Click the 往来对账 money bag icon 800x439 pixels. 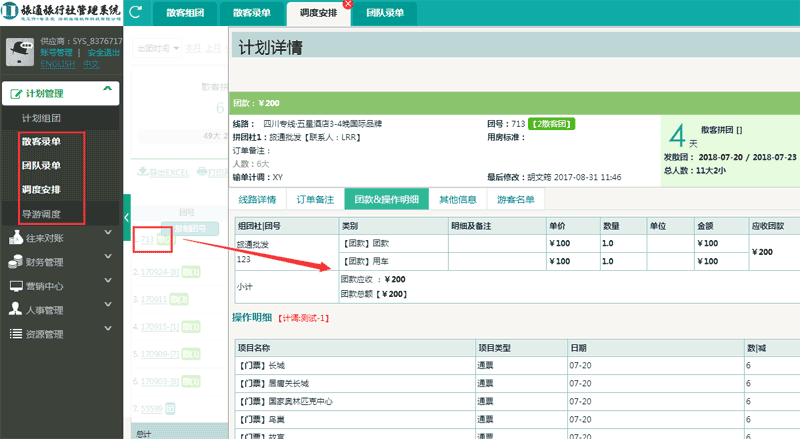(x=16, y=238)
